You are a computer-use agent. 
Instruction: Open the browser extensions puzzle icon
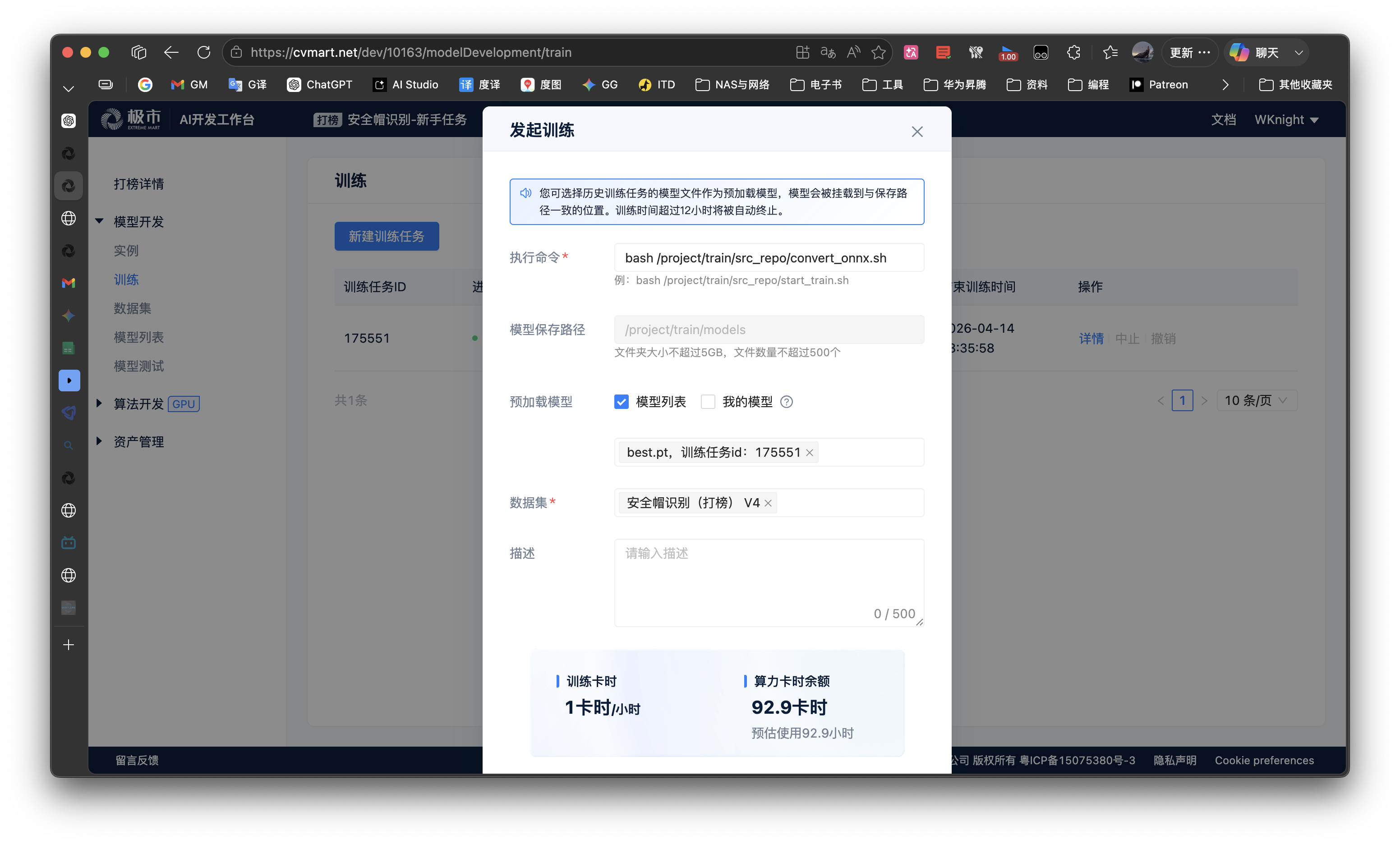(x=1073, y=52)
